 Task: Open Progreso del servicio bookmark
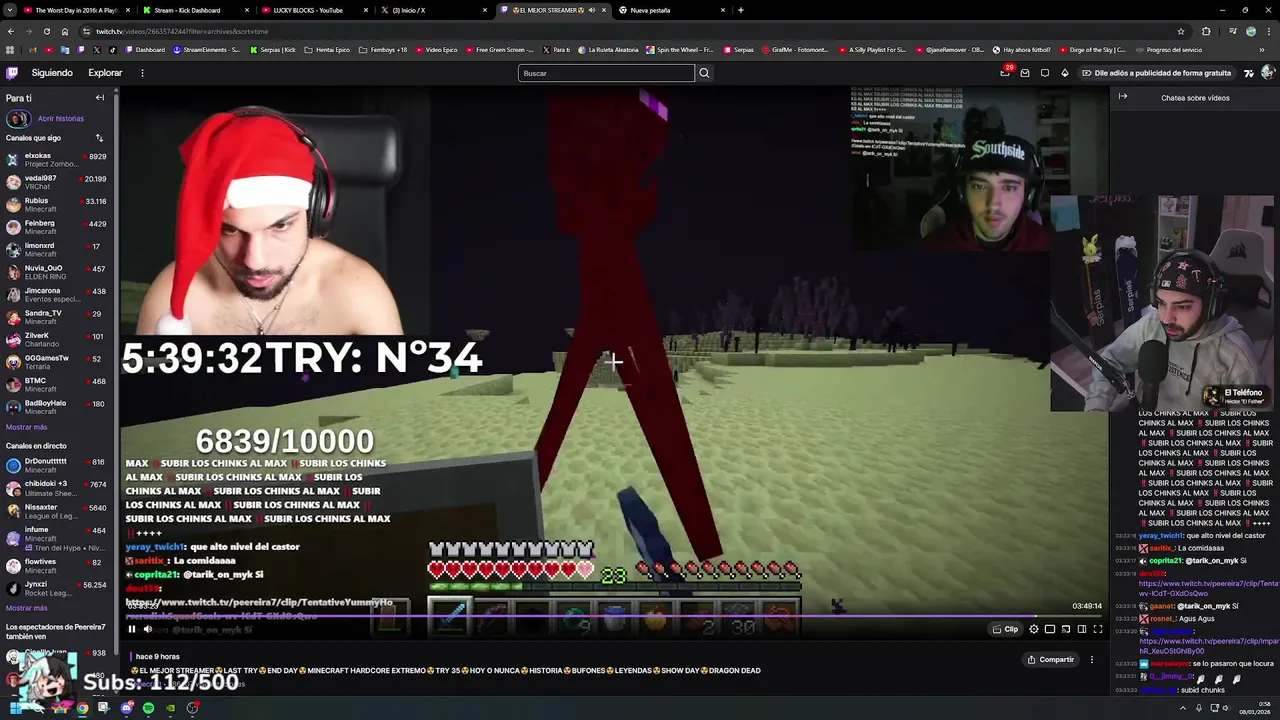pyautogui.click(x=1169, y=50)
